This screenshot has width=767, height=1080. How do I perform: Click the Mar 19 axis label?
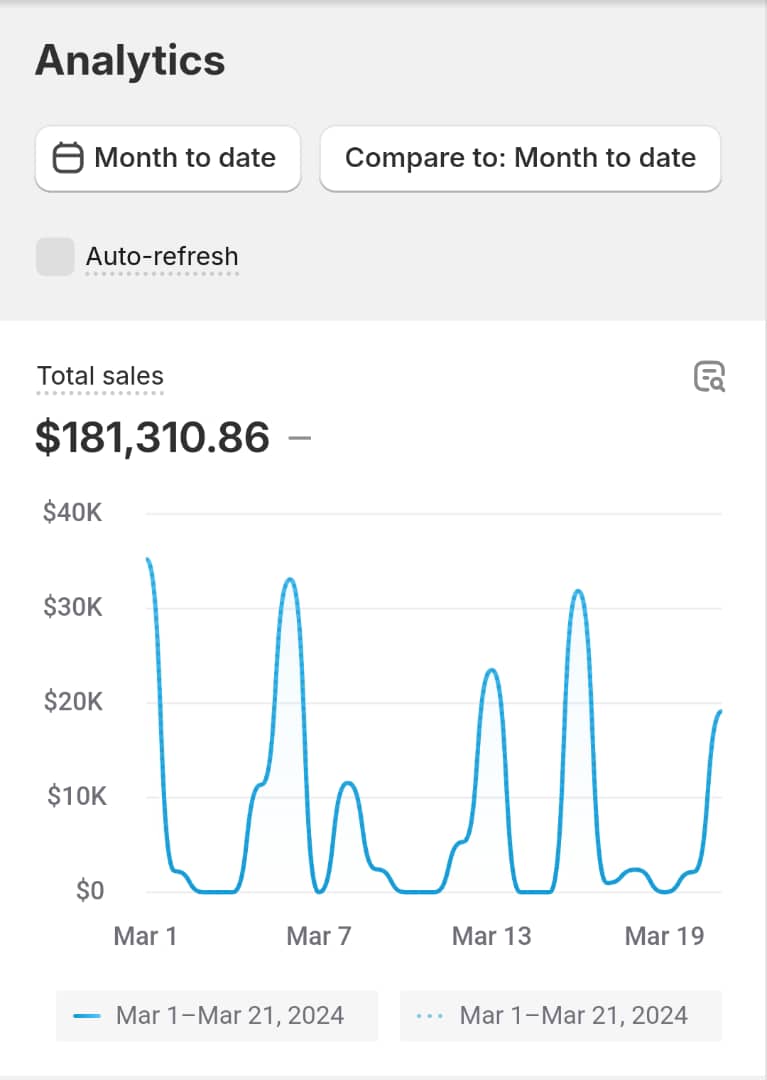[x=664, y=936]
